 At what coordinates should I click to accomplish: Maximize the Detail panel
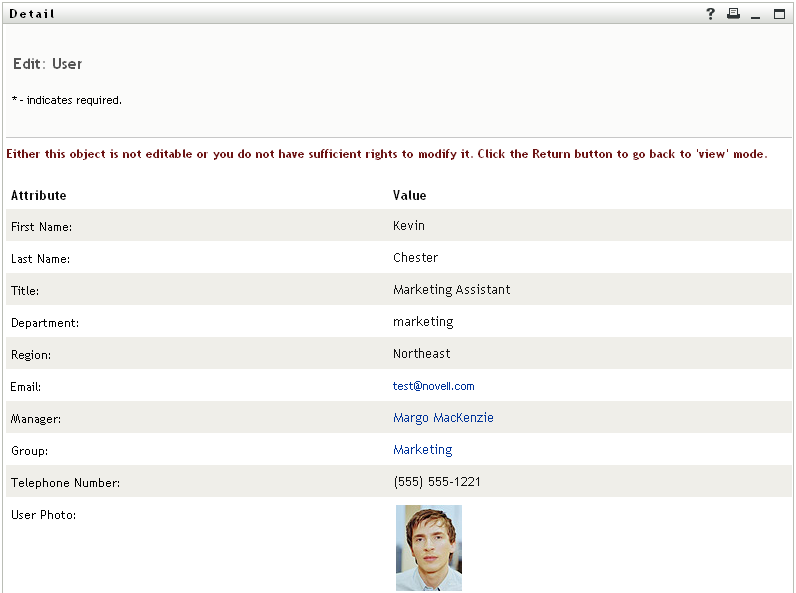click(779, 14)
